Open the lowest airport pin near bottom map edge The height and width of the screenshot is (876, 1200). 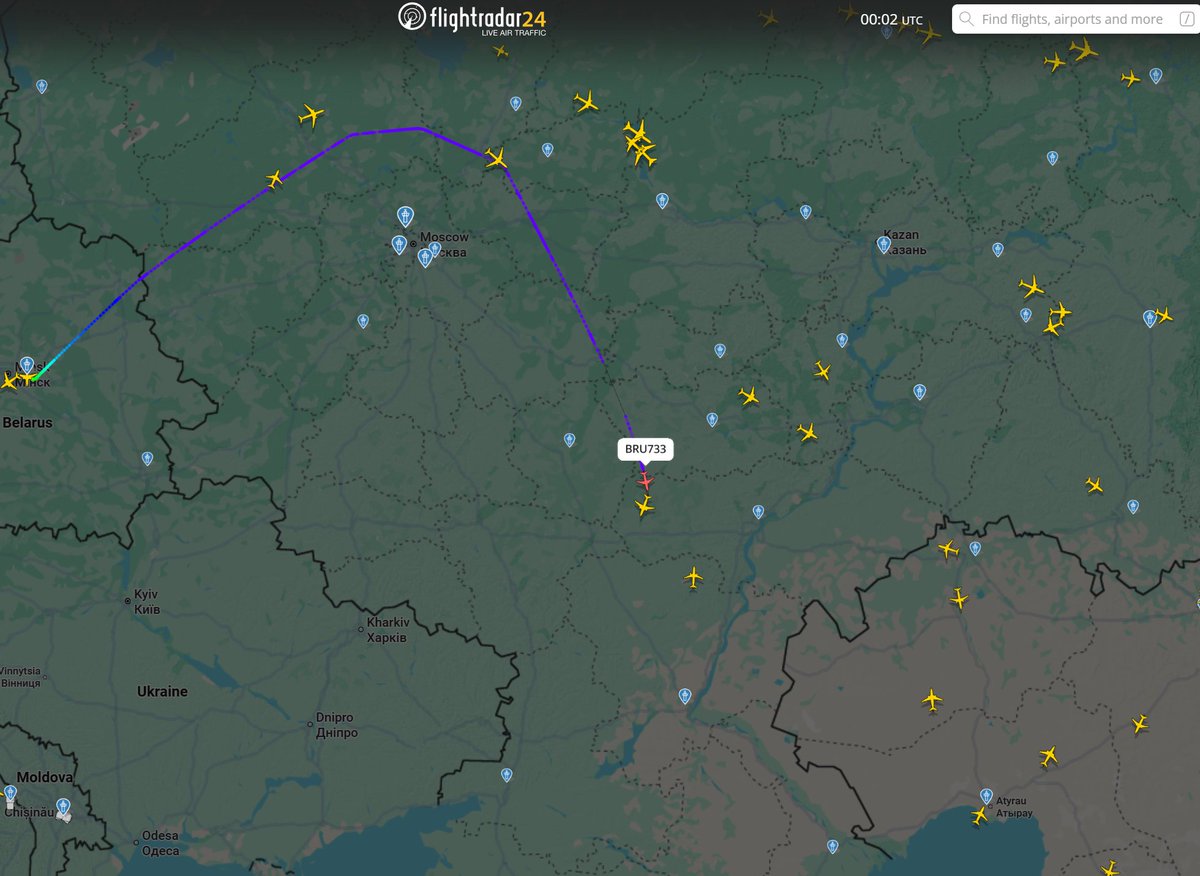pyautogui.click(x=833, y=846)
